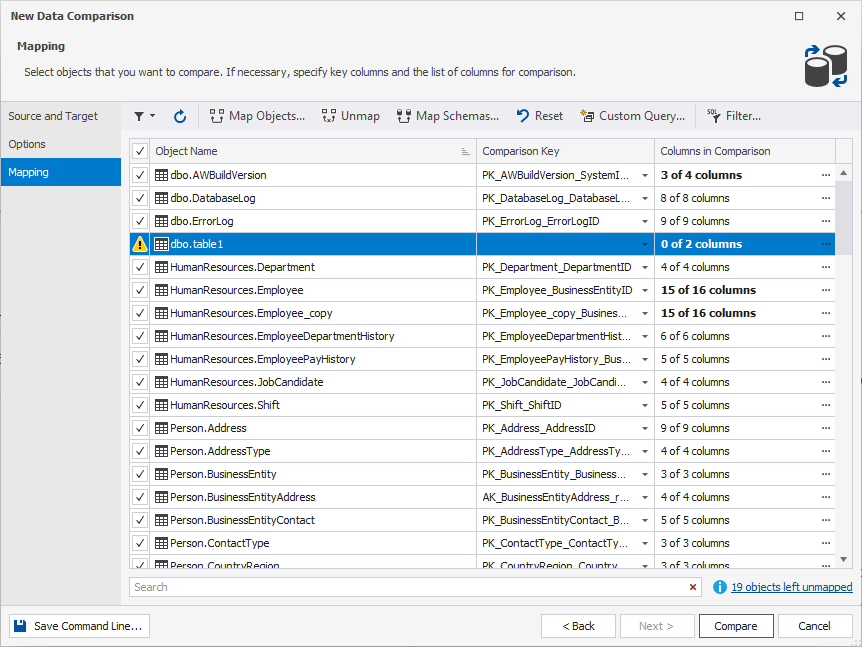Screen dimensions: 862x647
Task: Go to Source and Target page
Action: click(55, 115)
